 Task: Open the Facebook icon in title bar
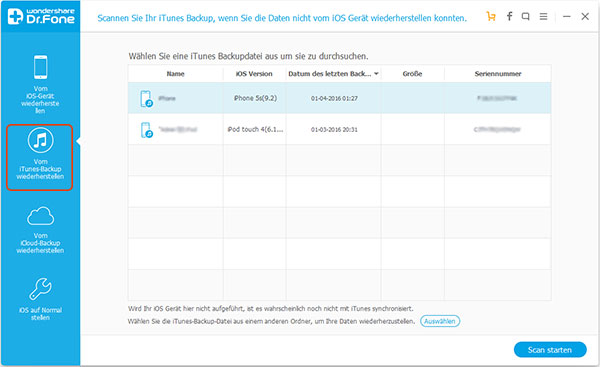click(x=509, y=16)
